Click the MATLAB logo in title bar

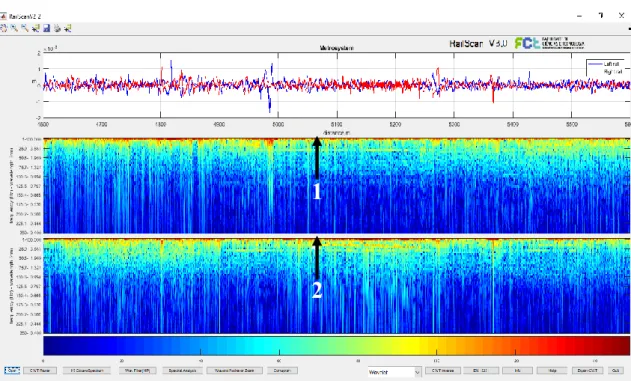tap(3, 16)
